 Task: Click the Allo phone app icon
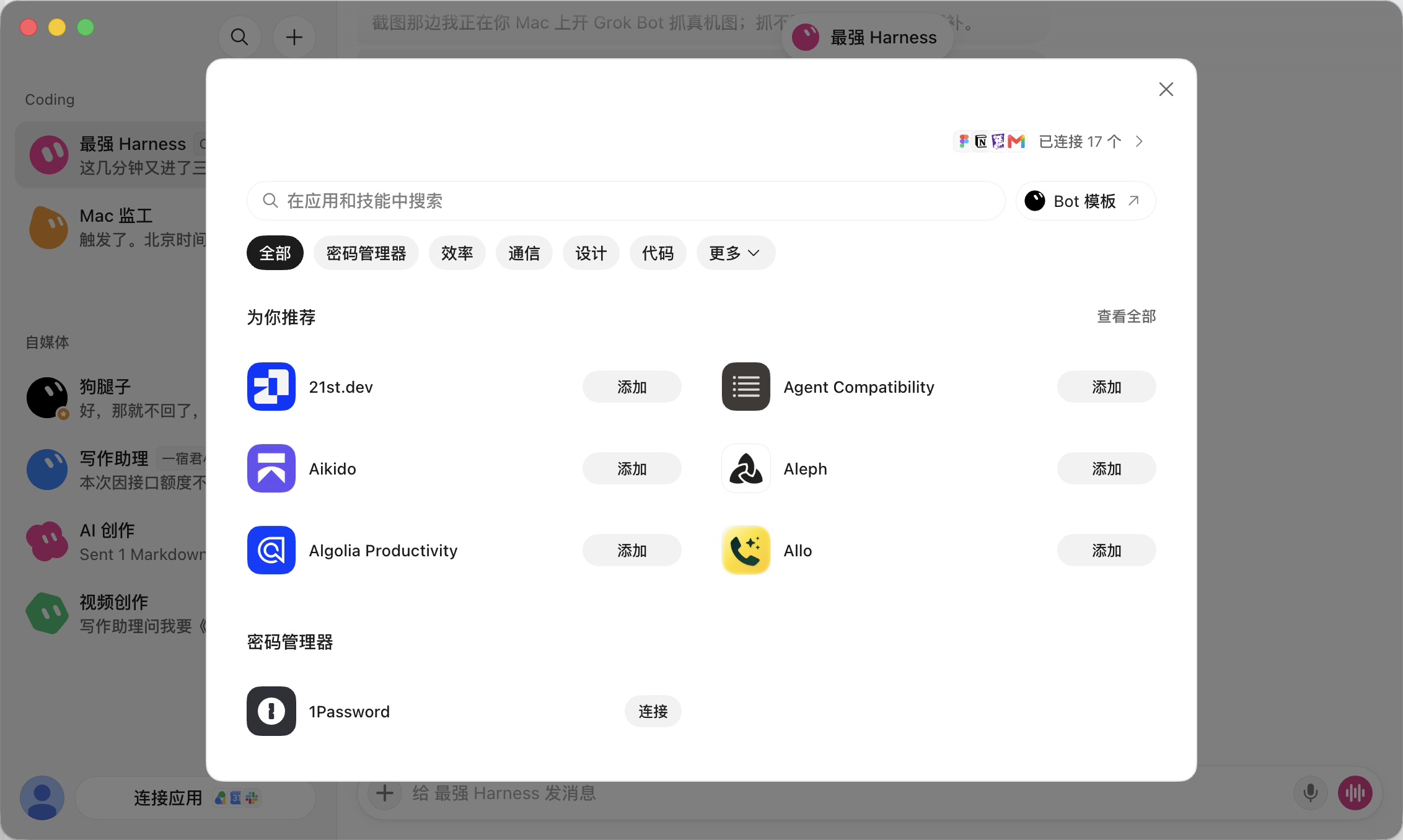746,550
